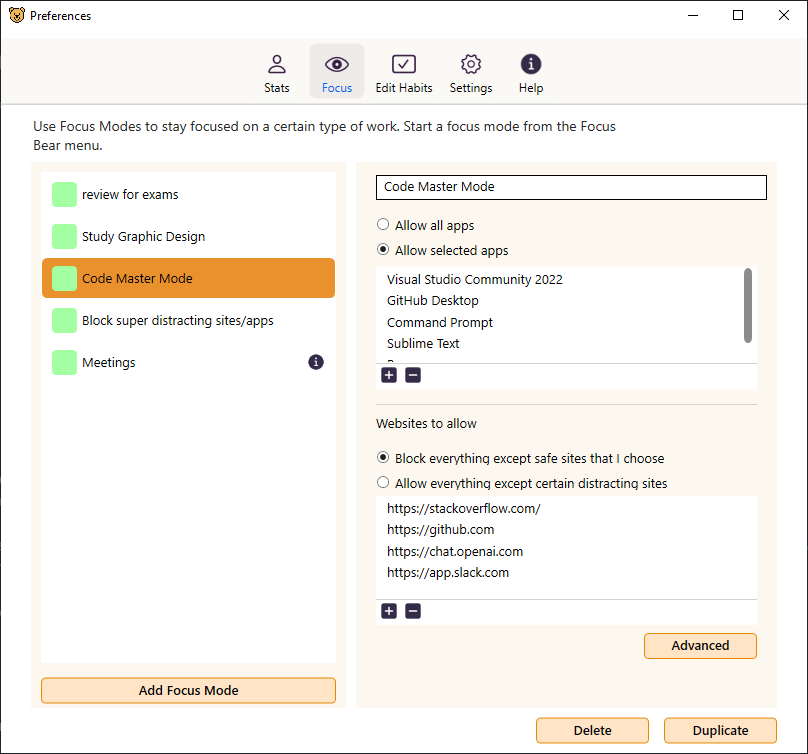Select Sublime Text in the apps list
Image resolution: width=808 pixels, height=754 pixels.
pyautogui.click(x=423, y=343)
